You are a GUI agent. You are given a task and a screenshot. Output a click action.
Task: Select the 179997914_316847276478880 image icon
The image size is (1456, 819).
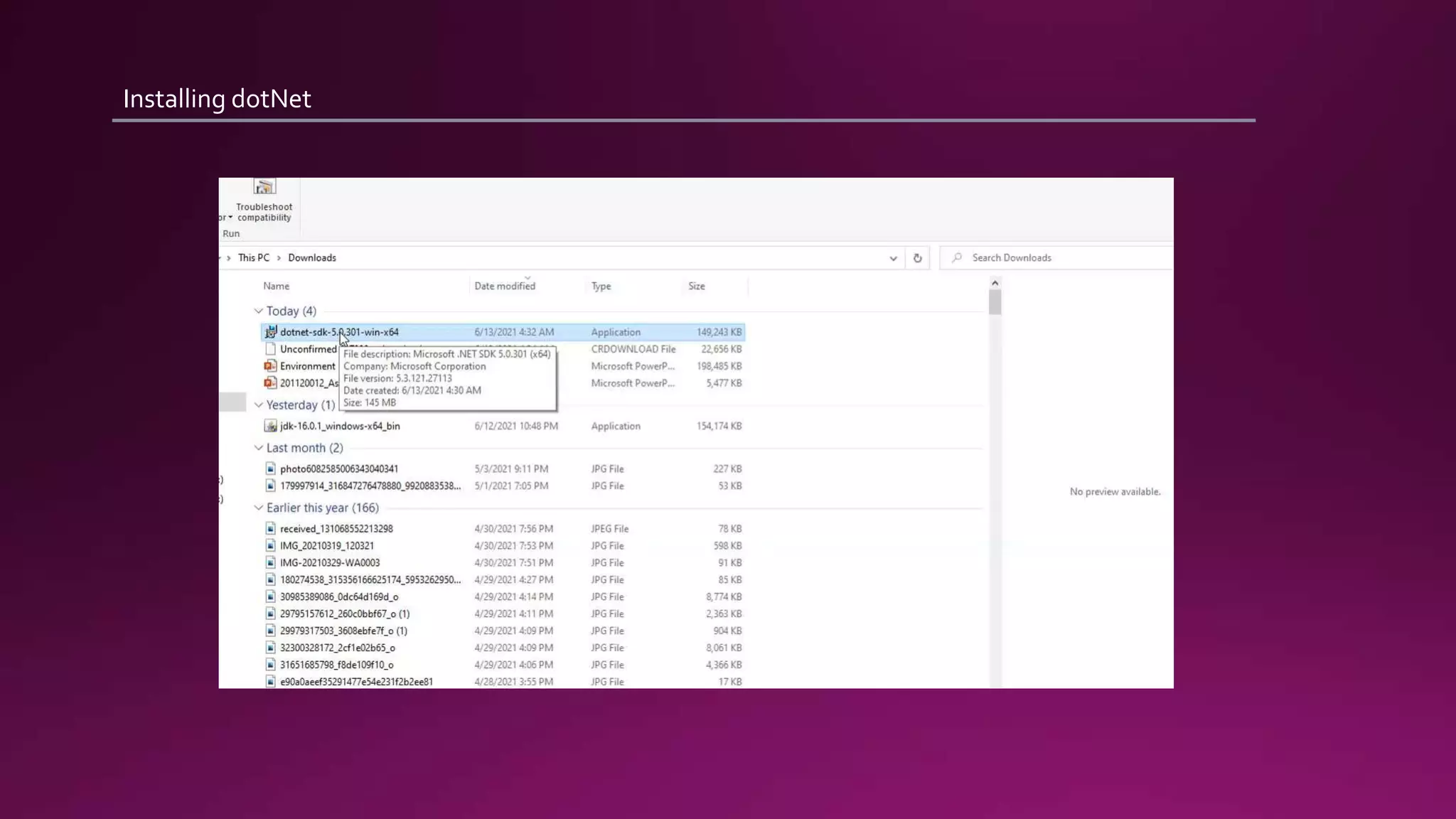[270, 486]
